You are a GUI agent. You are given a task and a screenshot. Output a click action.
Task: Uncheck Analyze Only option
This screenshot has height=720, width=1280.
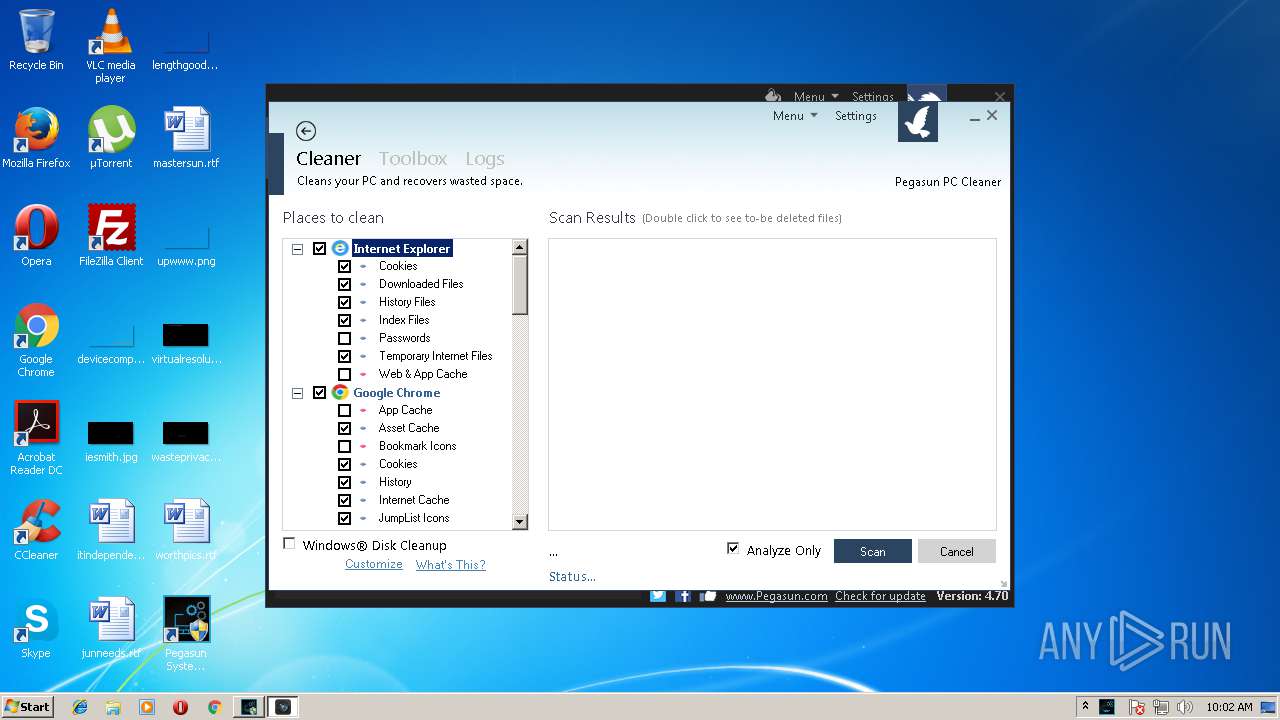tap(733, 548)
